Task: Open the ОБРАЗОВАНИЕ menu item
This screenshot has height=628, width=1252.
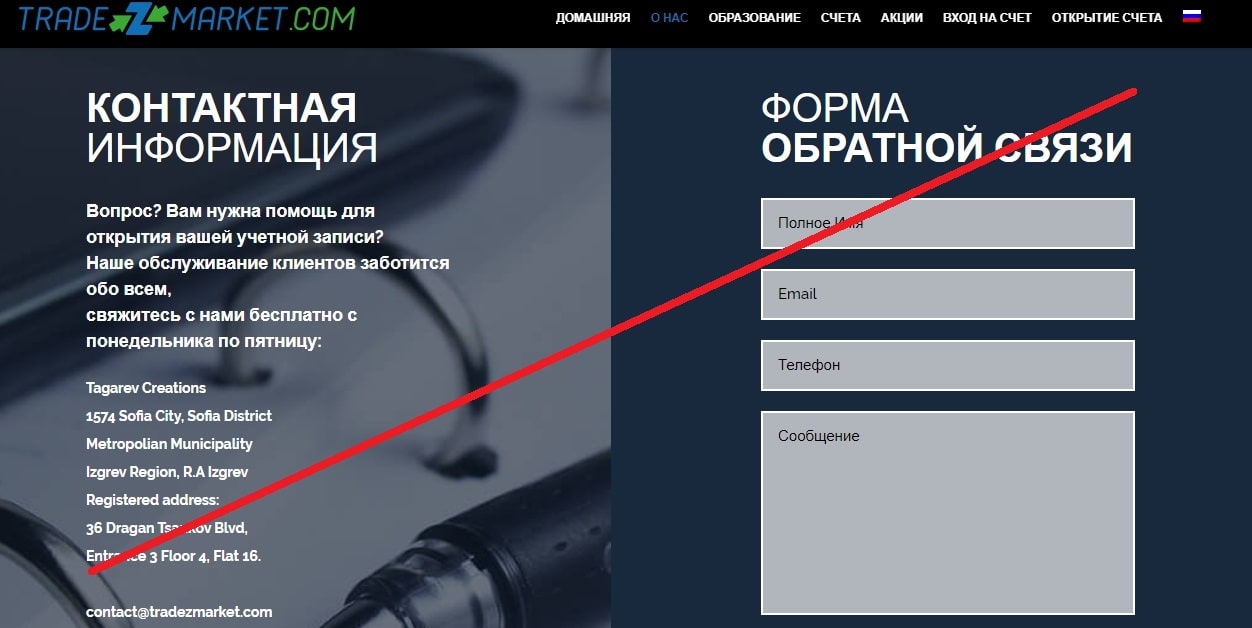Action: click(x=755, y=18)
